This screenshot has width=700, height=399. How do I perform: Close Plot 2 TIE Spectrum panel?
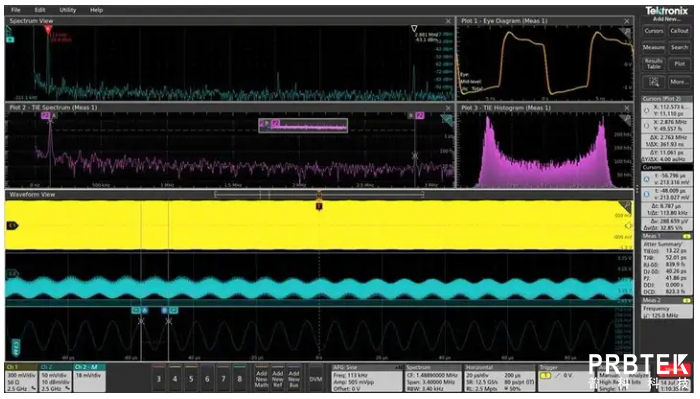point(448,108)
